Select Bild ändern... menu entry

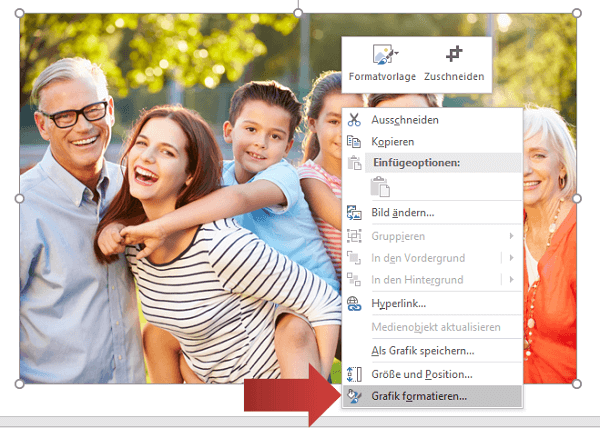[x=432, y=213]
